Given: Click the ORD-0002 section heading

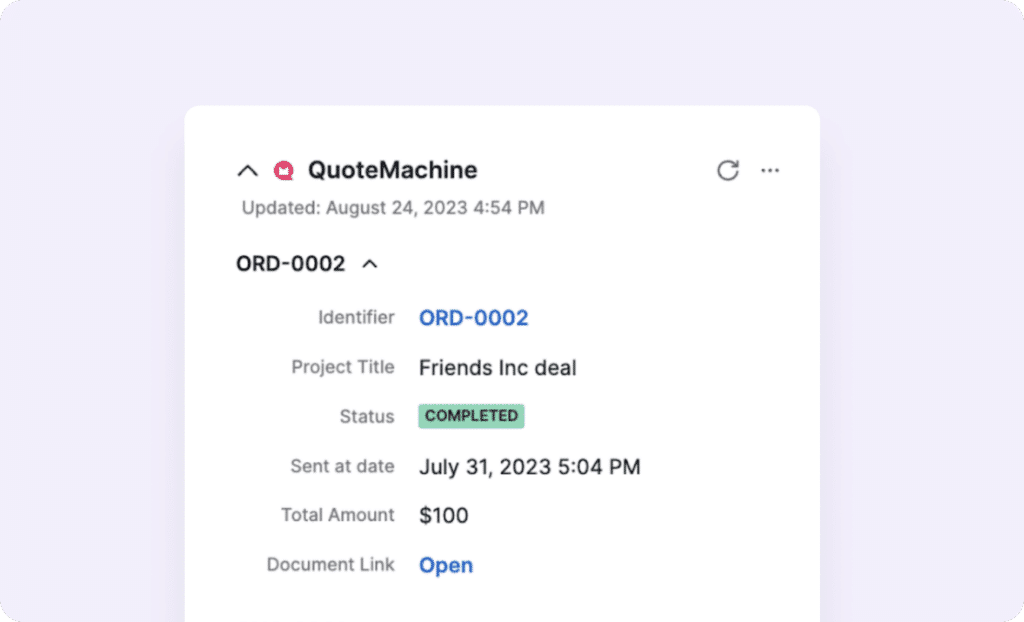Looking at the screenshot, I should (x=291, y=263).
